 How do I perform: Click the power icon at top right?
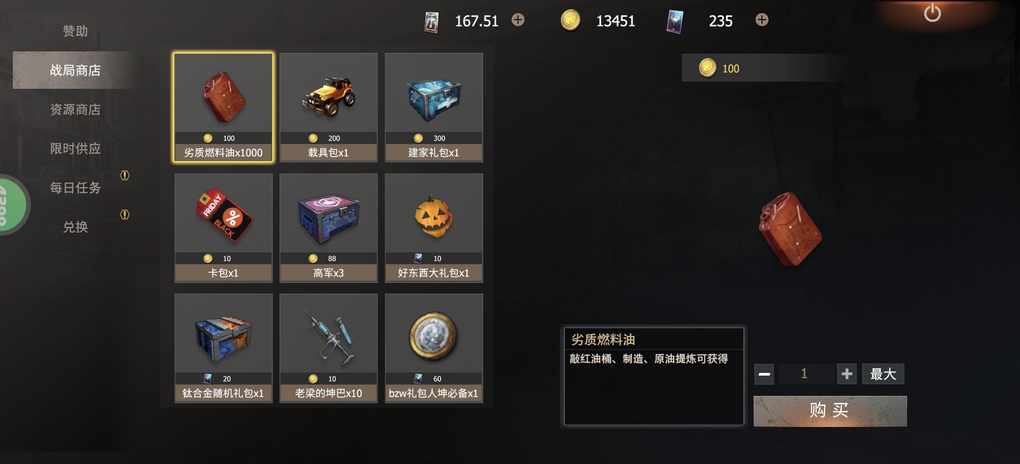pos(932,13)
